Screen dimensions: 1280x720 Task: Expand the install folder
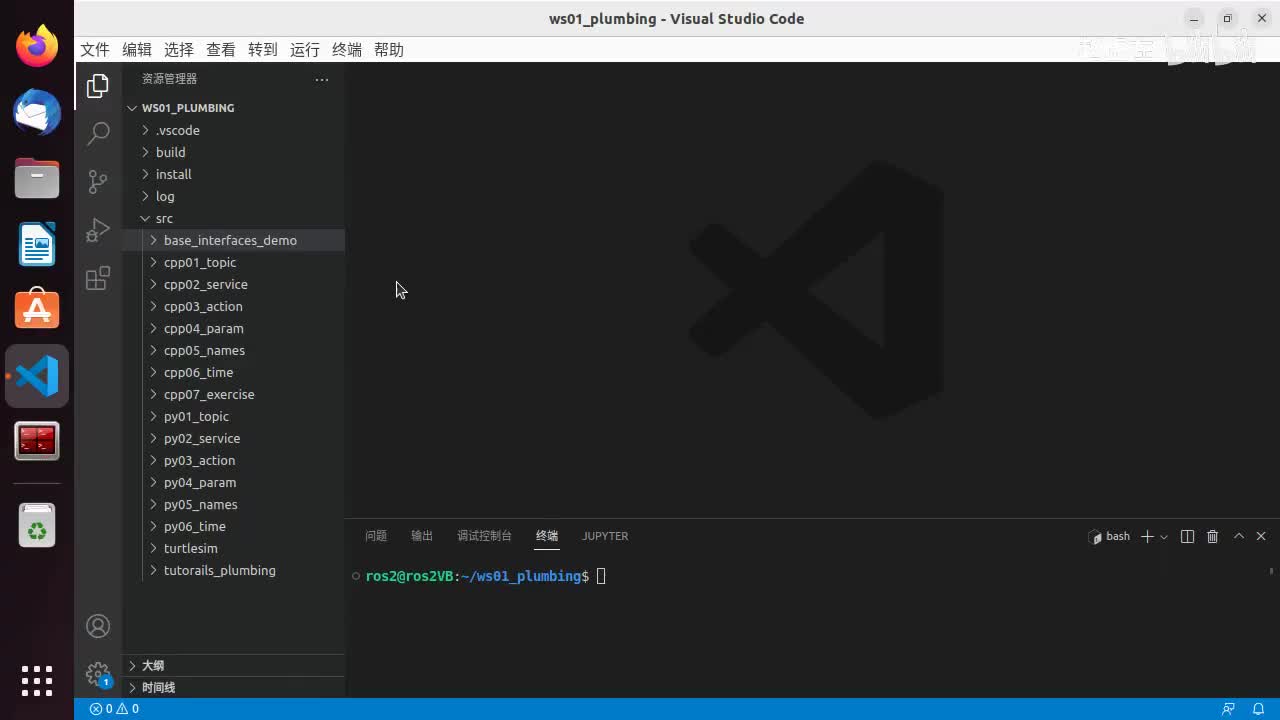tap(234, 174)
